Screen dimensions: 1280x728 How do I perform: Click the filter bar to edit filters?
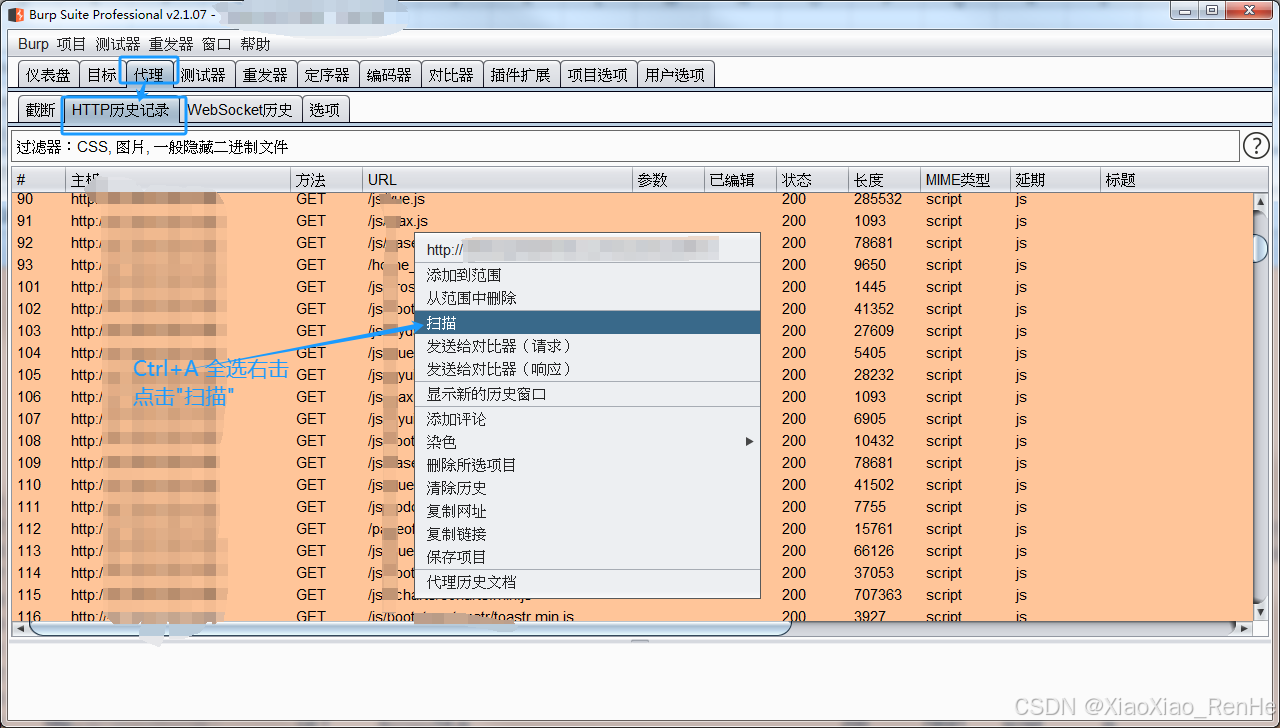[x=625, y=146]
